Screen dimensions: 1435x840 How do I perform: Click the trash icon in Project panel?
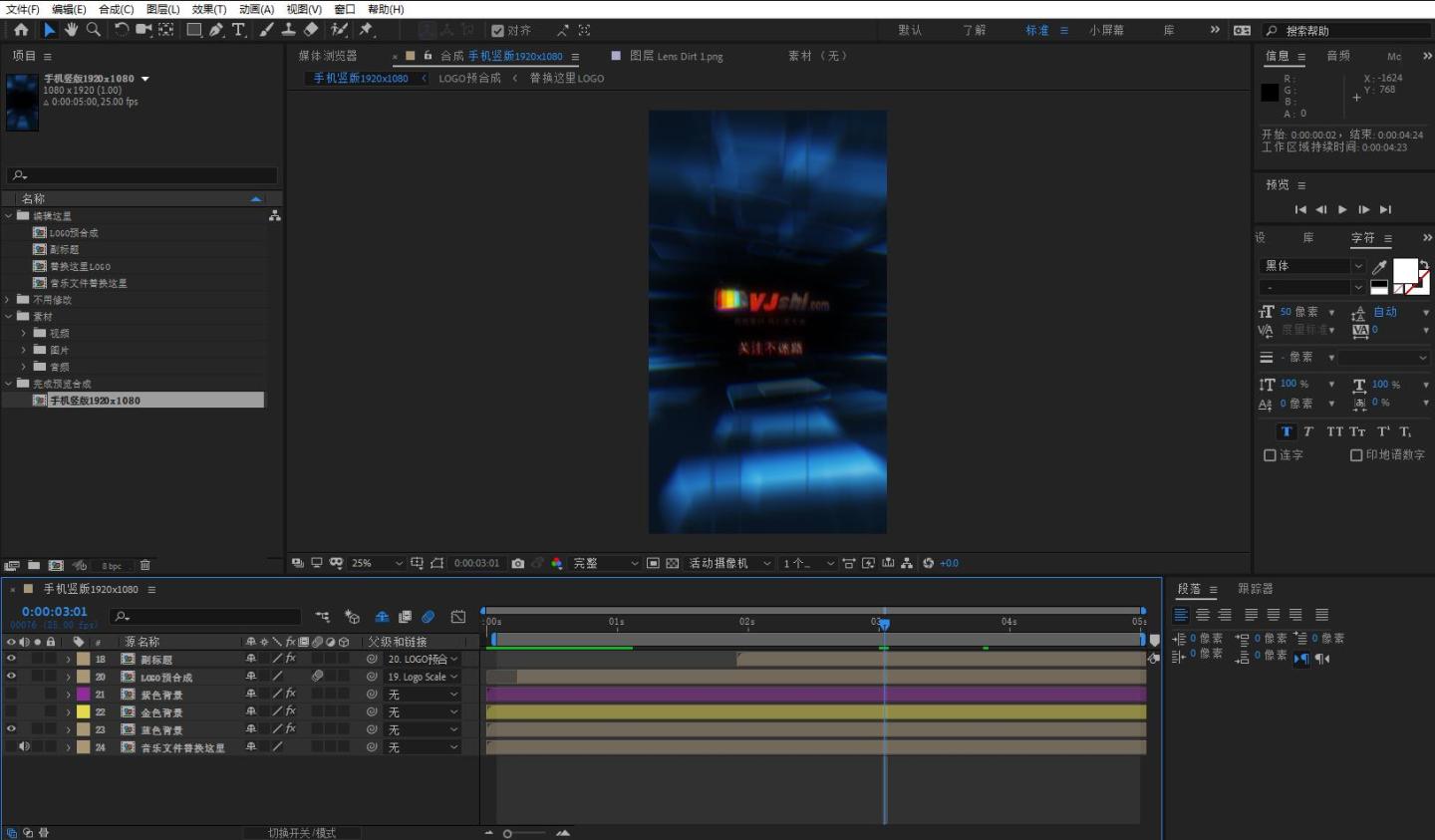tap(144, 565)
